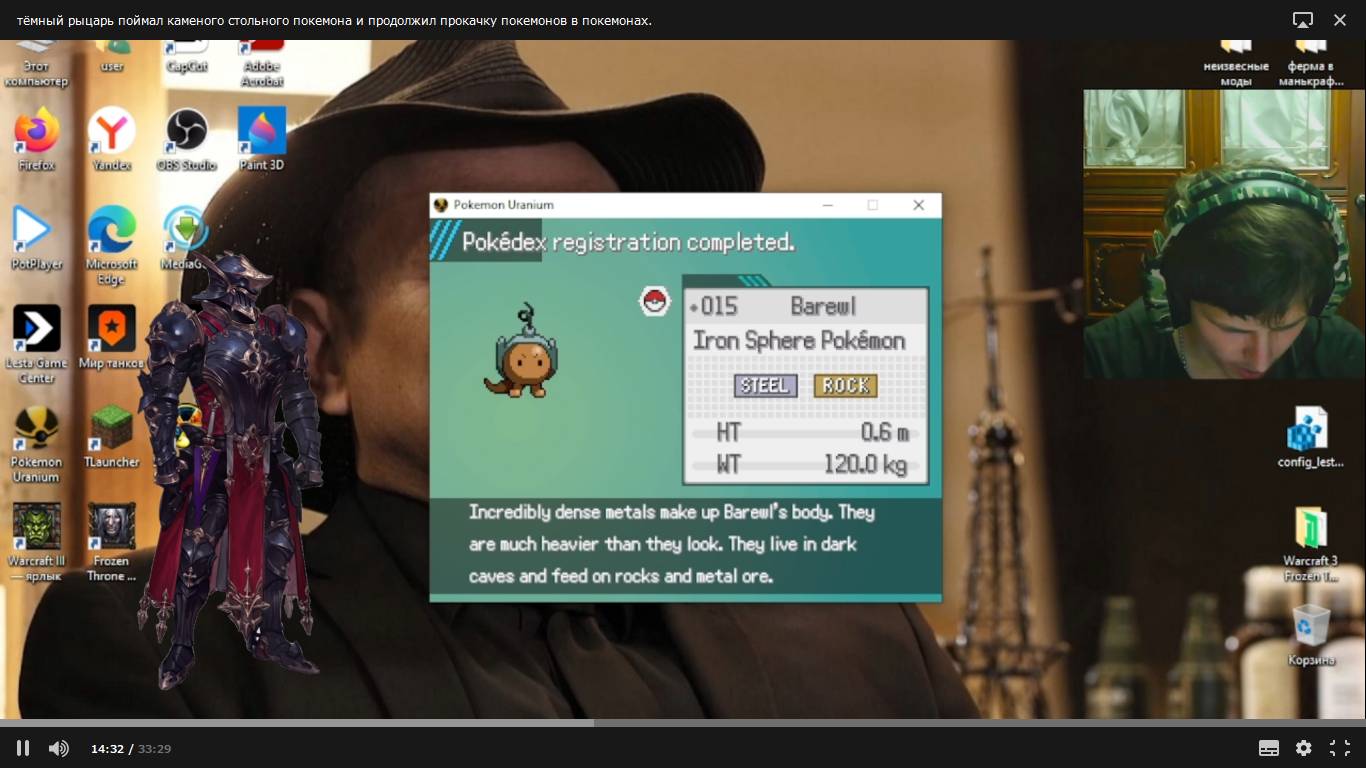
Task: Open the Корзина recycle bin
Action: (x=1311, y=635)
